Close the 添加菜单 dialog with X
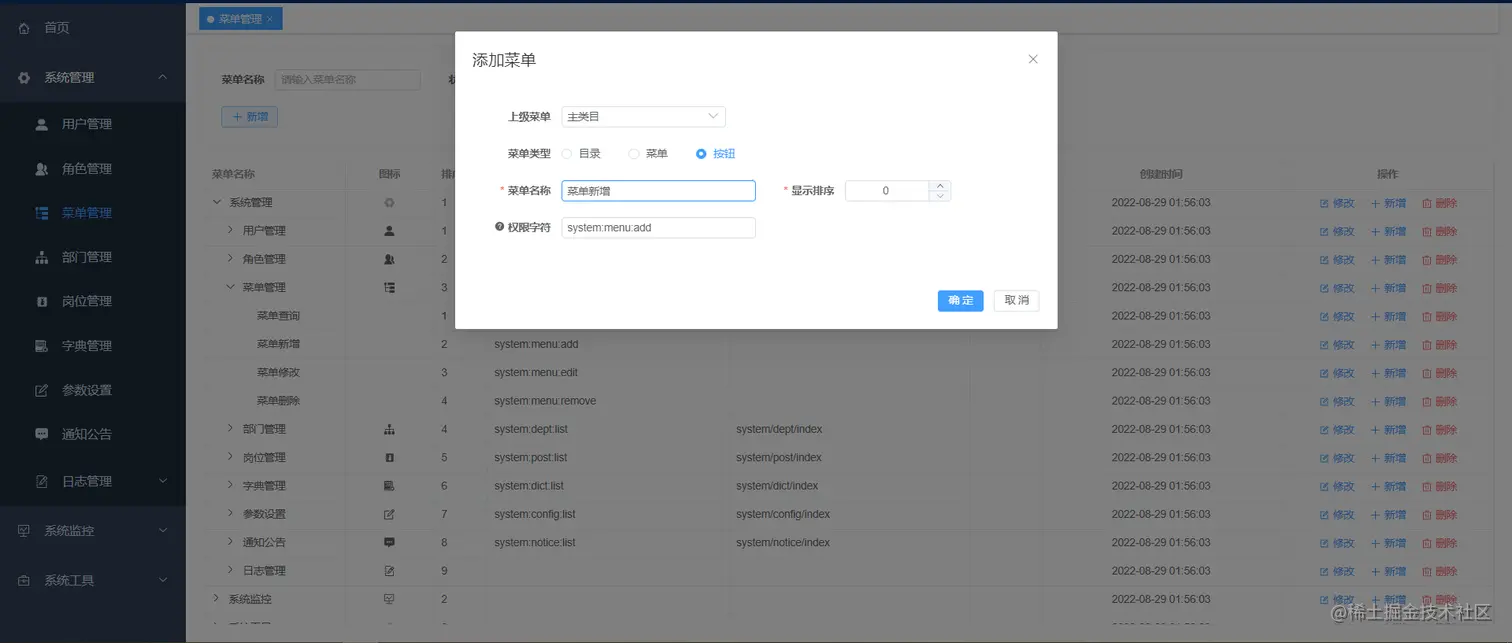 click(x=1033, y=59)
